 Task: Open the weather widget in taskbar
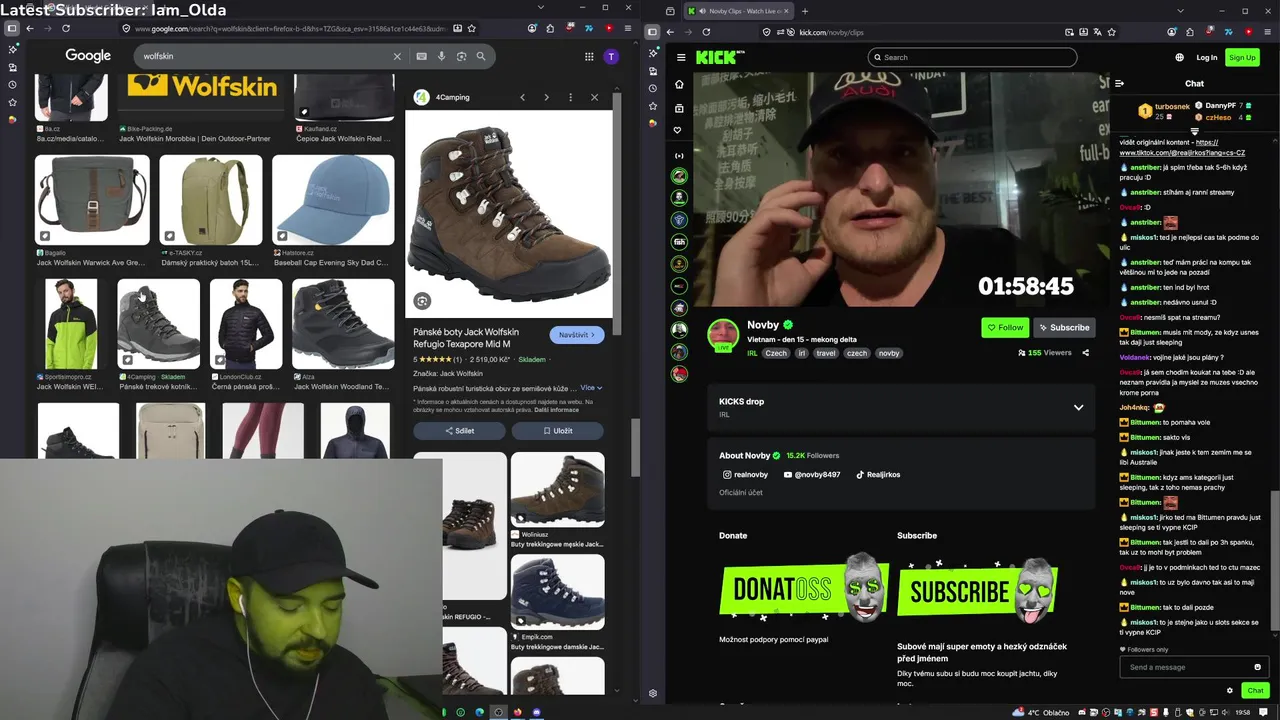(1041, 712)
